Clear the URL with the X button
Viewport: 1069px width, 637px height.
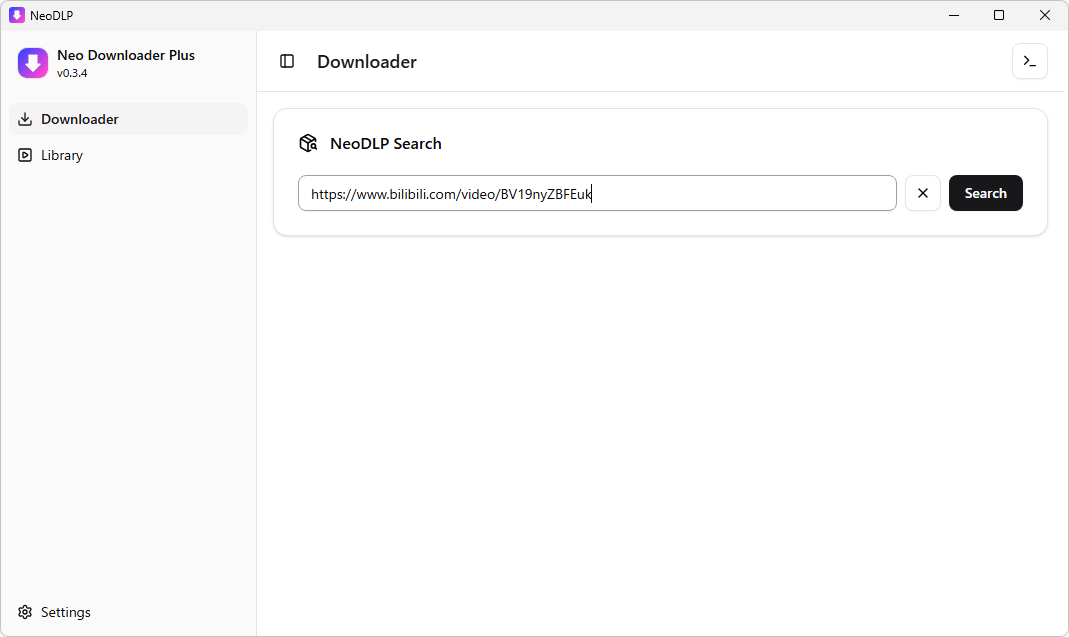(922, 193)
